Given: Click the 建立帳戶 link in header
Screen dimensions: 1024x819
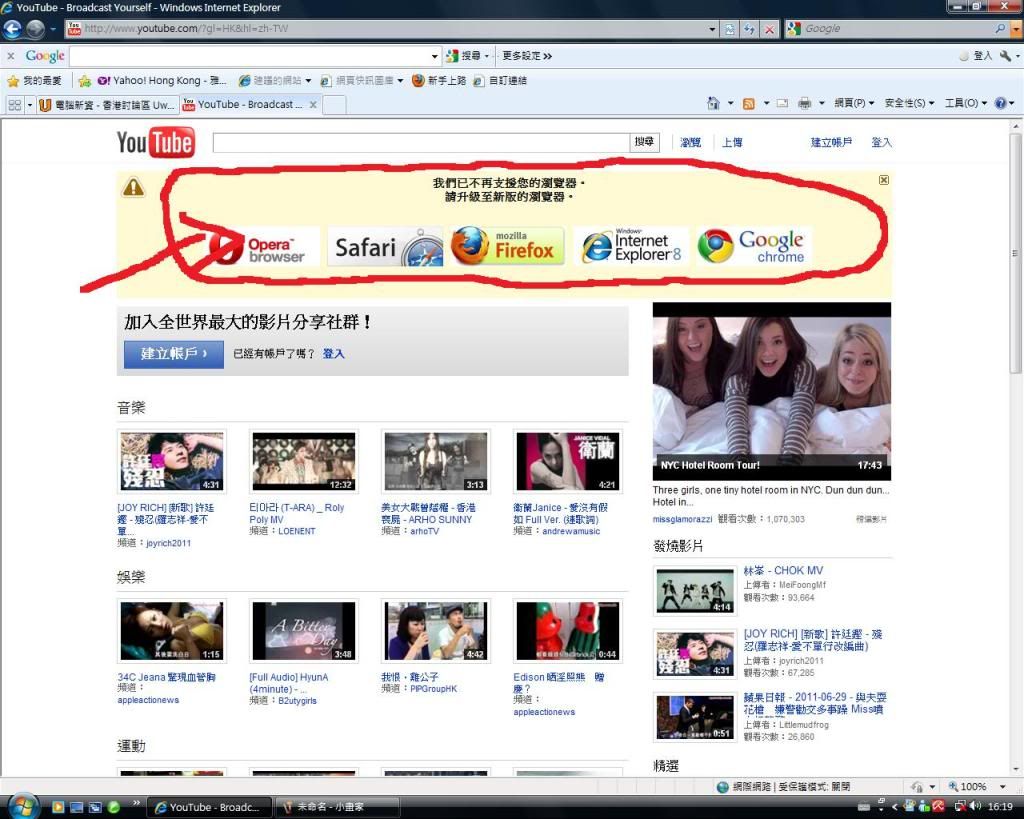Looking at the screenshot, I should [831, 142].
